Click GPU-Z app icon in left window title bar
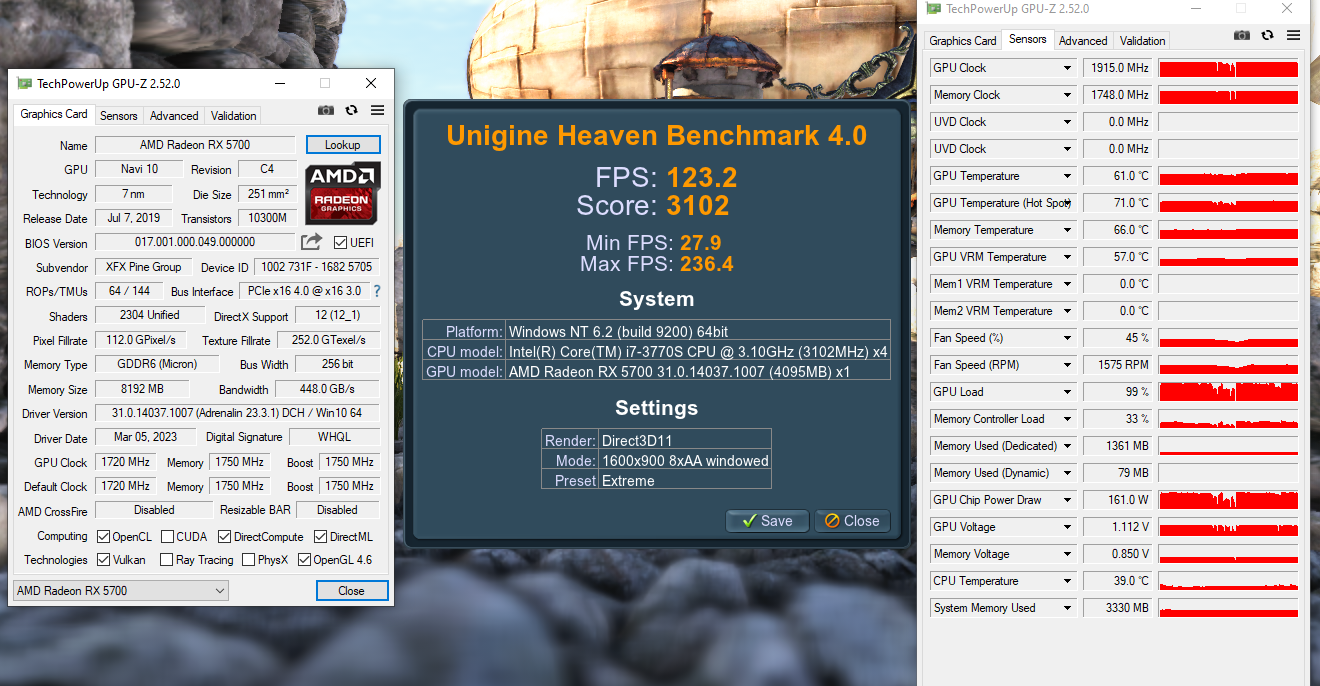The width and height of the screenshot is (1320, 686). tap(24, 84)
